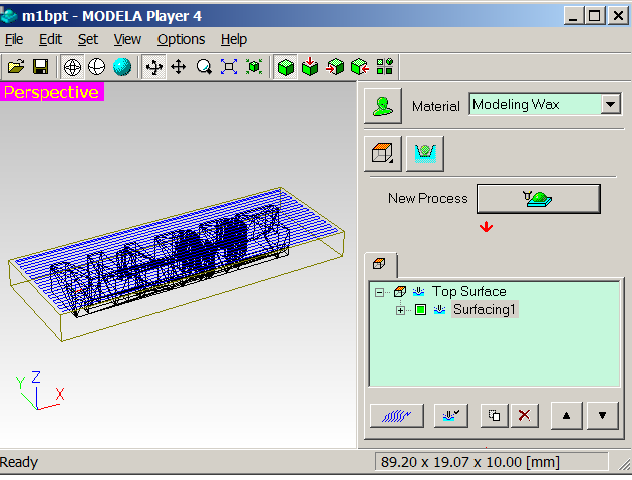Click the Ready status text
This screenshot has width=632, height=480.
click(19, 462)
